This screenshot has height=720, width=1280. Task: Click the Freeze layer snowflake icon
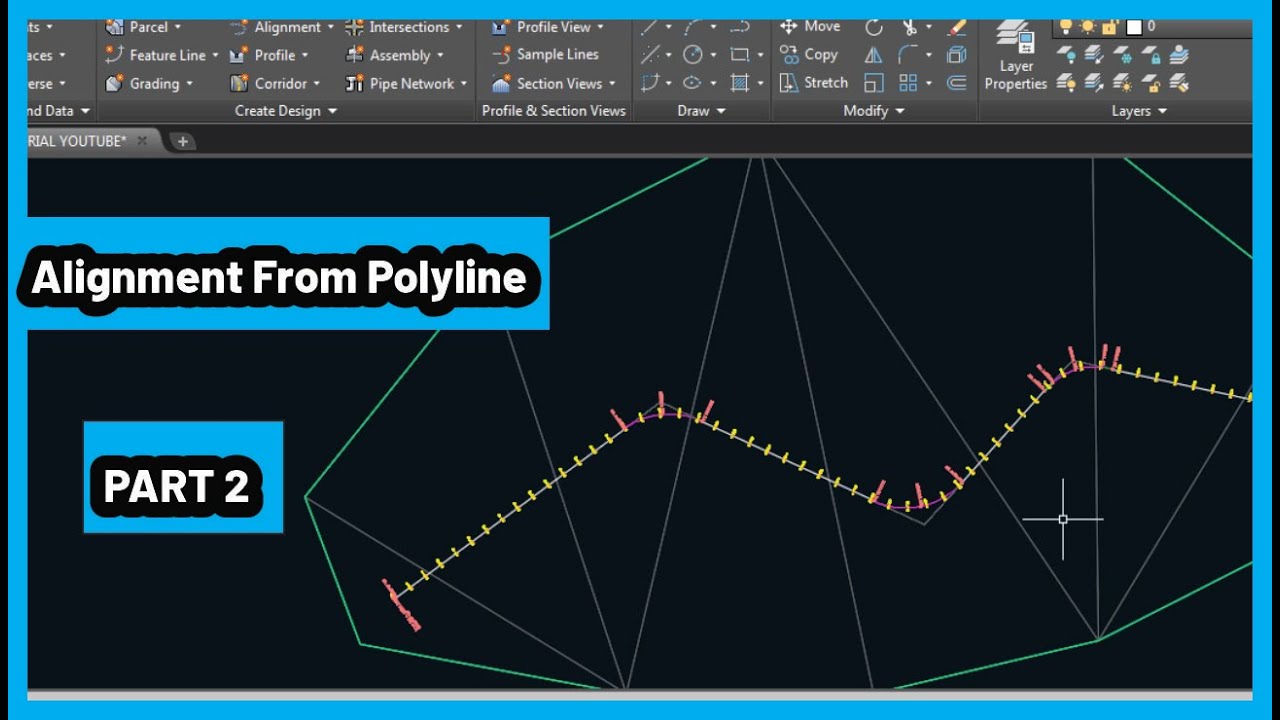(x=1122, y=55)
